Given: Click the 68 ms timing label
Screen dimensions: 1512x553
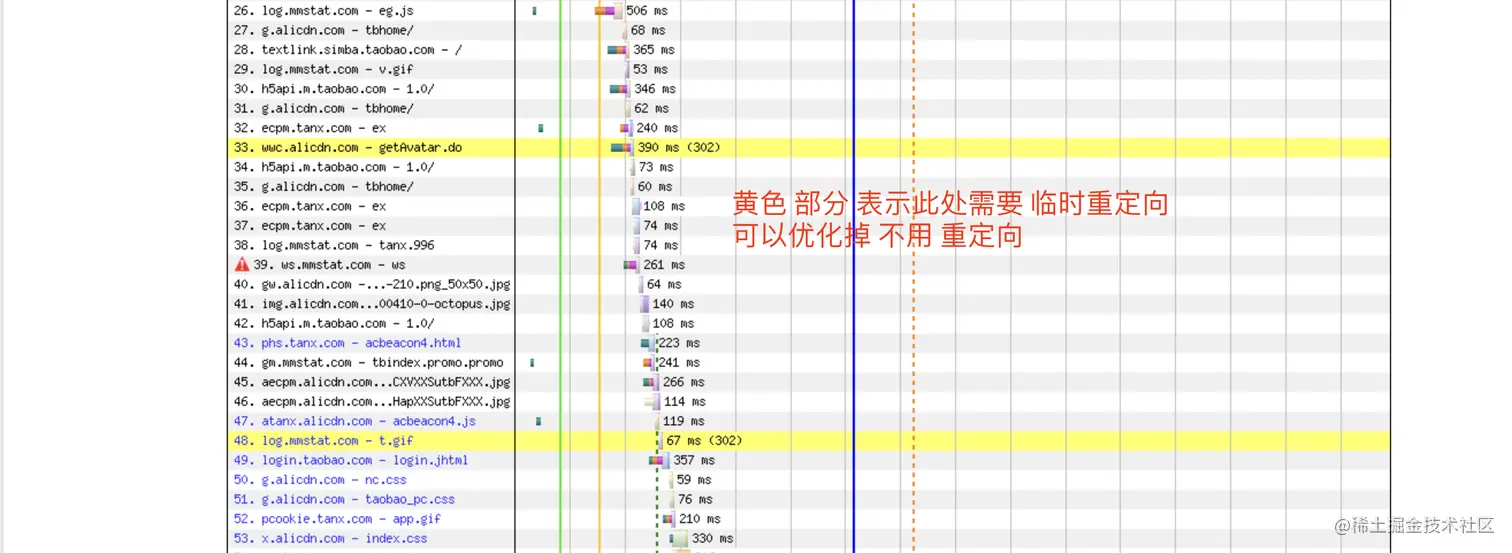Looking at the screenshot, I should pyautogui.click(x=648, y=30).
